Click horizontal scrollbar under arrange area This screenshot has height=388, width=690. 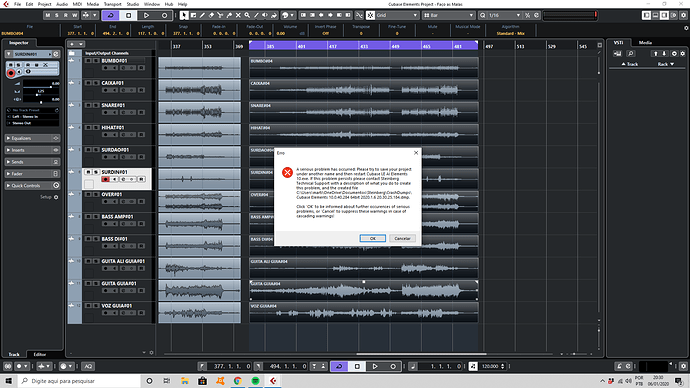pyautogui.click(x=421, y=354)
